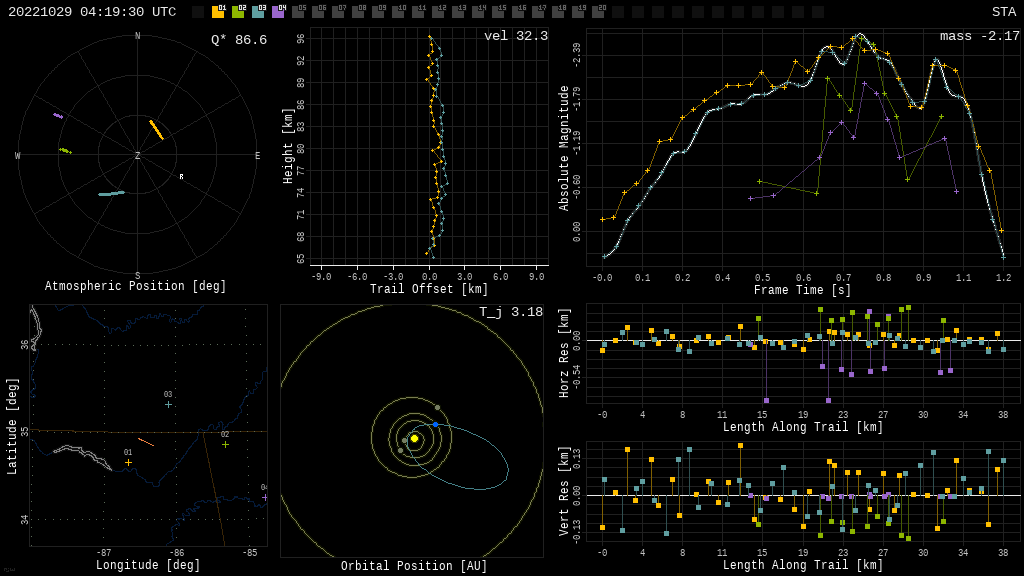Click the yellow station 01 swatch
The image size is (1024, 576).
(218, 12)
